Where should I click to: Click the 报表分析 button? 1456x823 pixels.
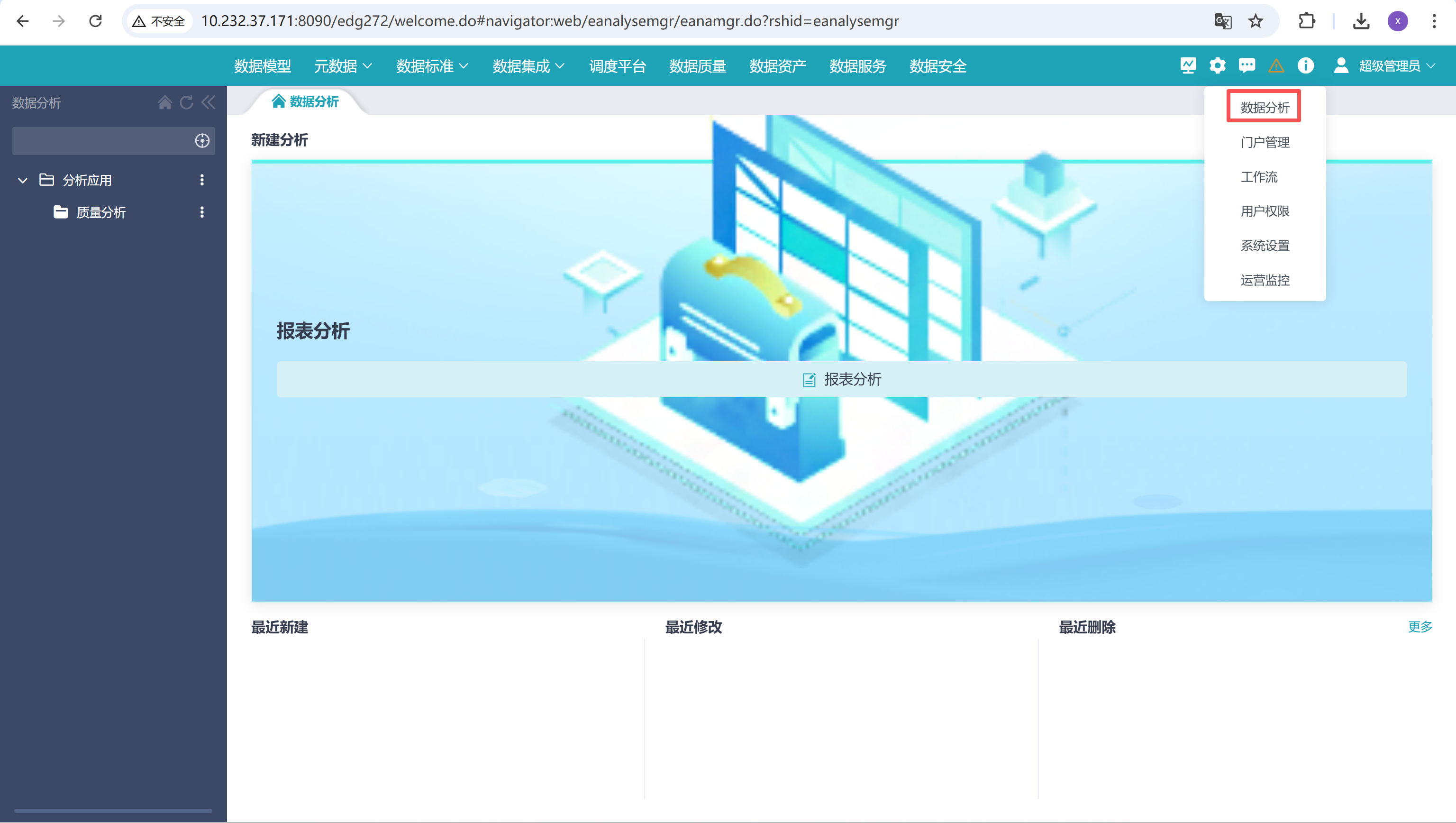[841, 379]
